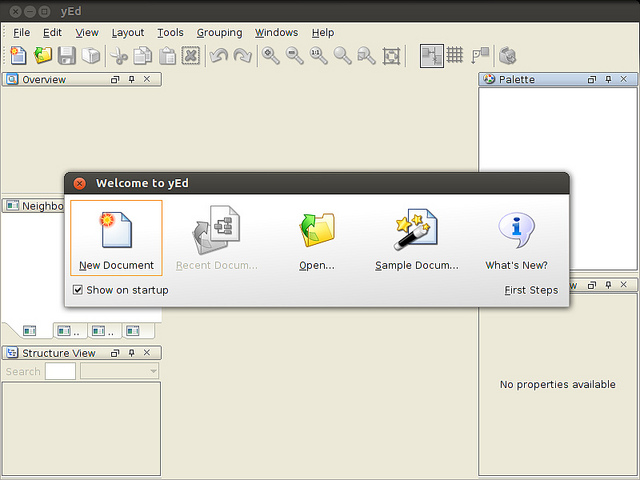Click the Neighborhood panel title icon

click(13, 205)
